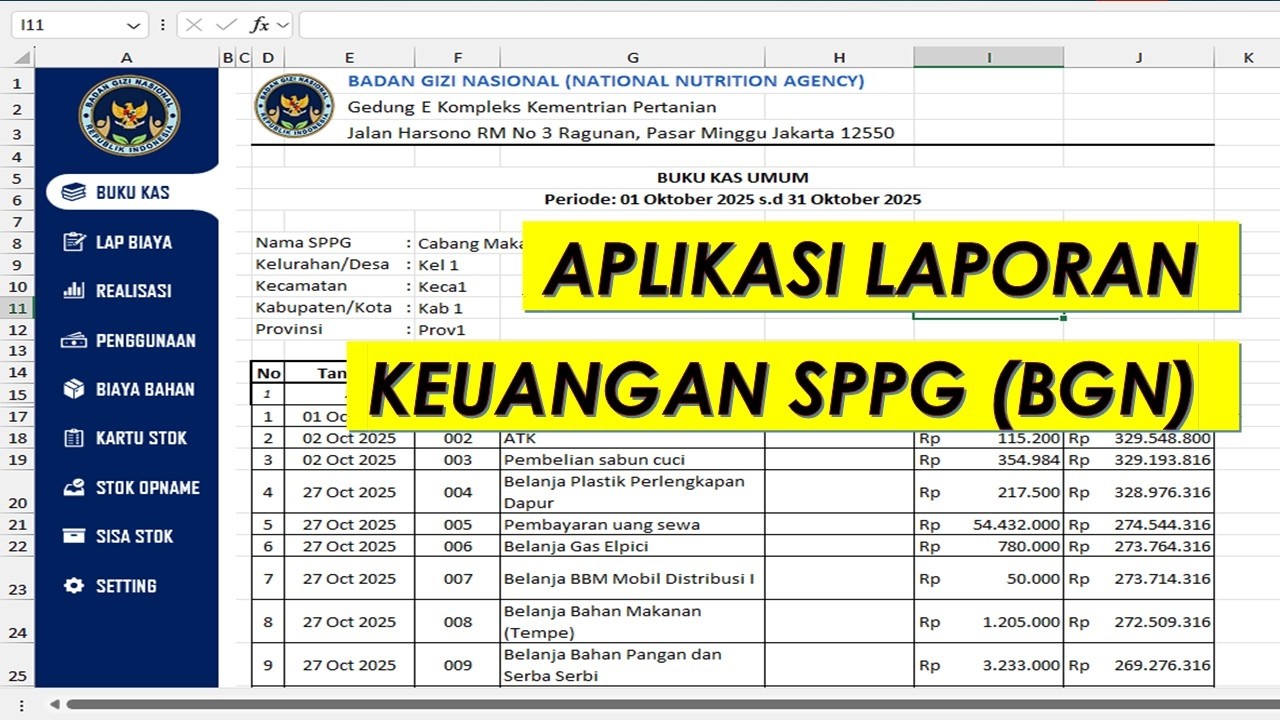The image size is (1280, 720).
Task: Select column G header
Action: [632, 58]
